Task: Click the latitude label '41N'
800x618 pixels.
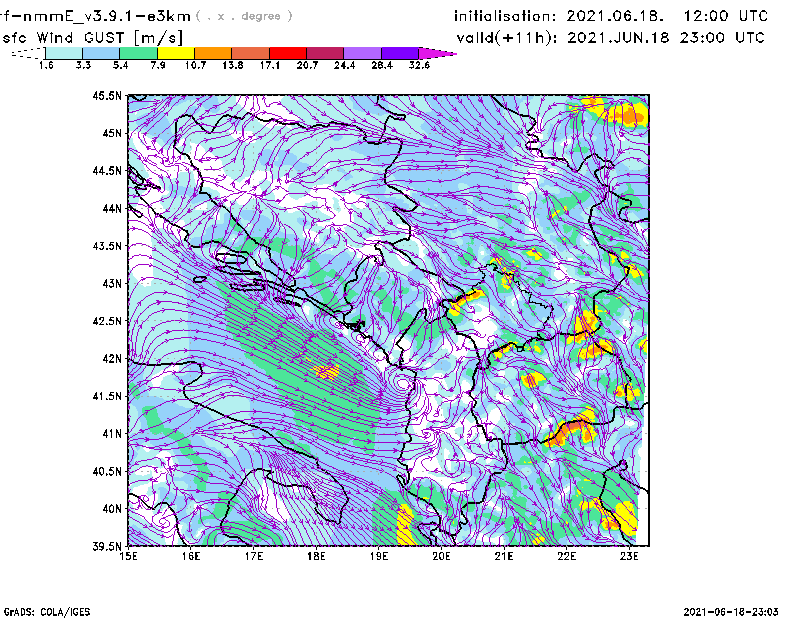Action: 112,433
